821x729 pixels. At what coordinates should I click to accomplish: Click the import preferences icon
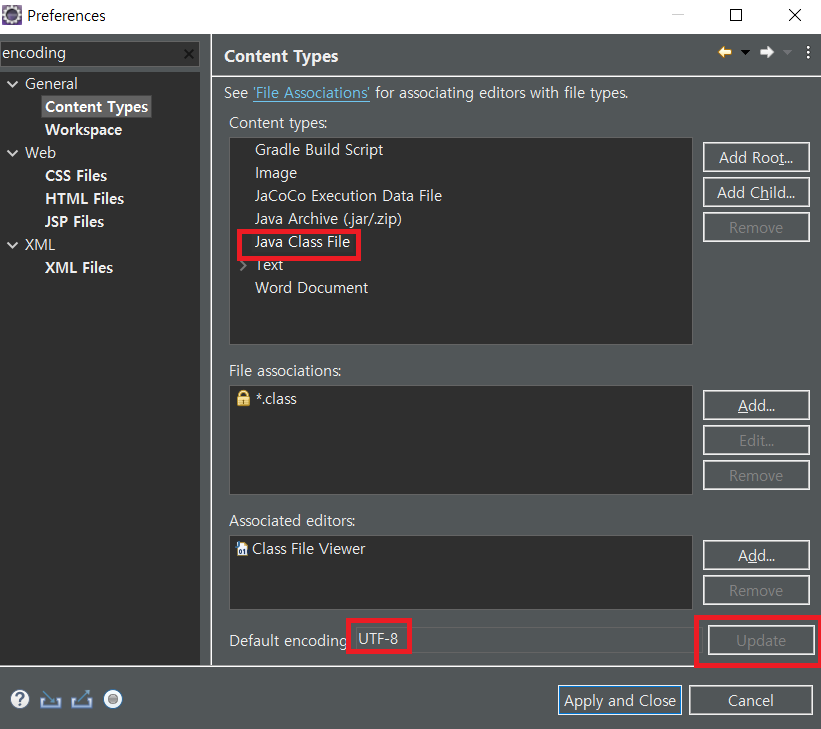point(51,700)
